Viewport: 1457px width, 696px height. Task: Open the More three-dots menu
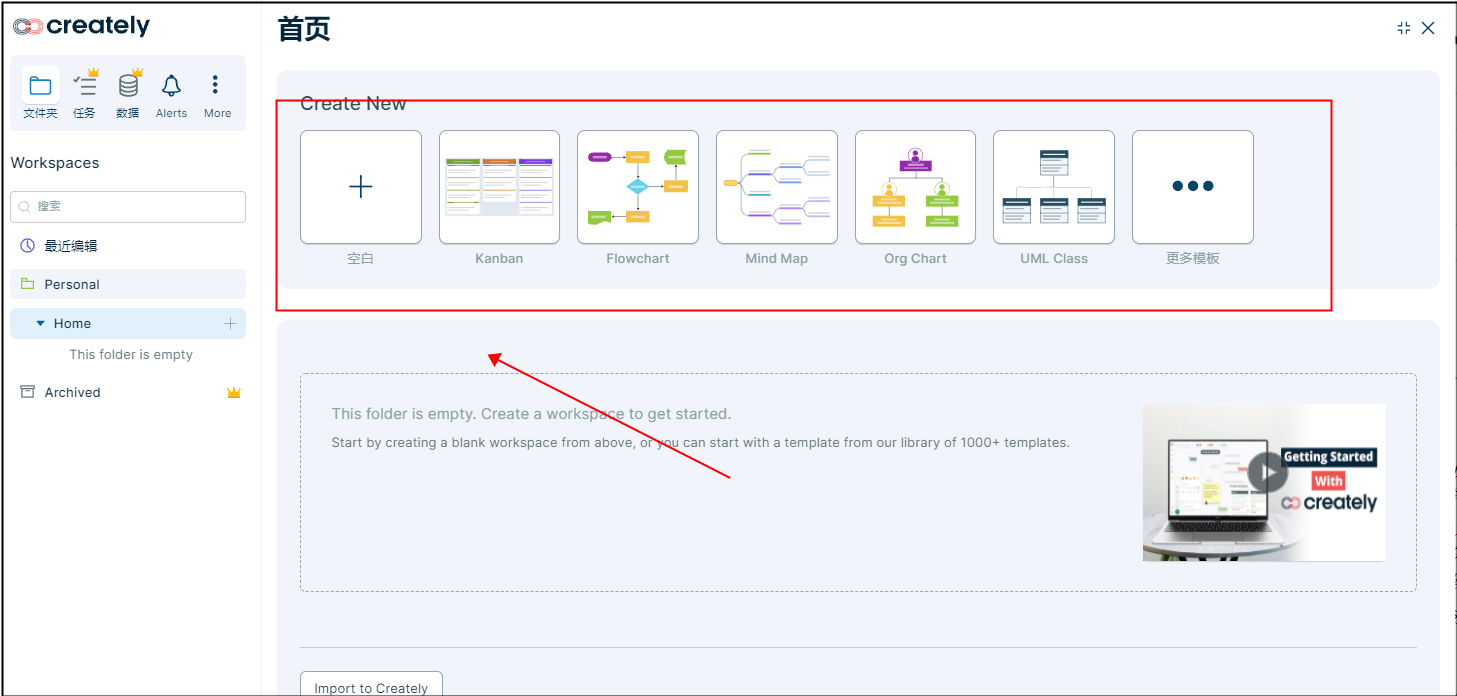[x=216, y=87]
